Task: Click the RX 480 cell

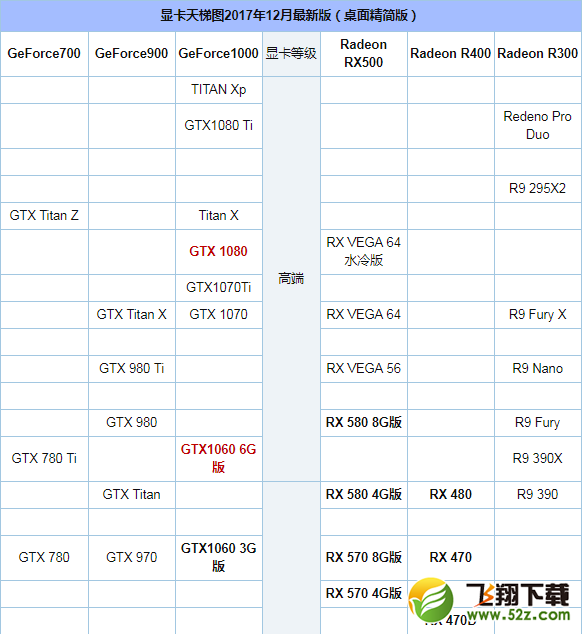Action: (x=451, y=495)
